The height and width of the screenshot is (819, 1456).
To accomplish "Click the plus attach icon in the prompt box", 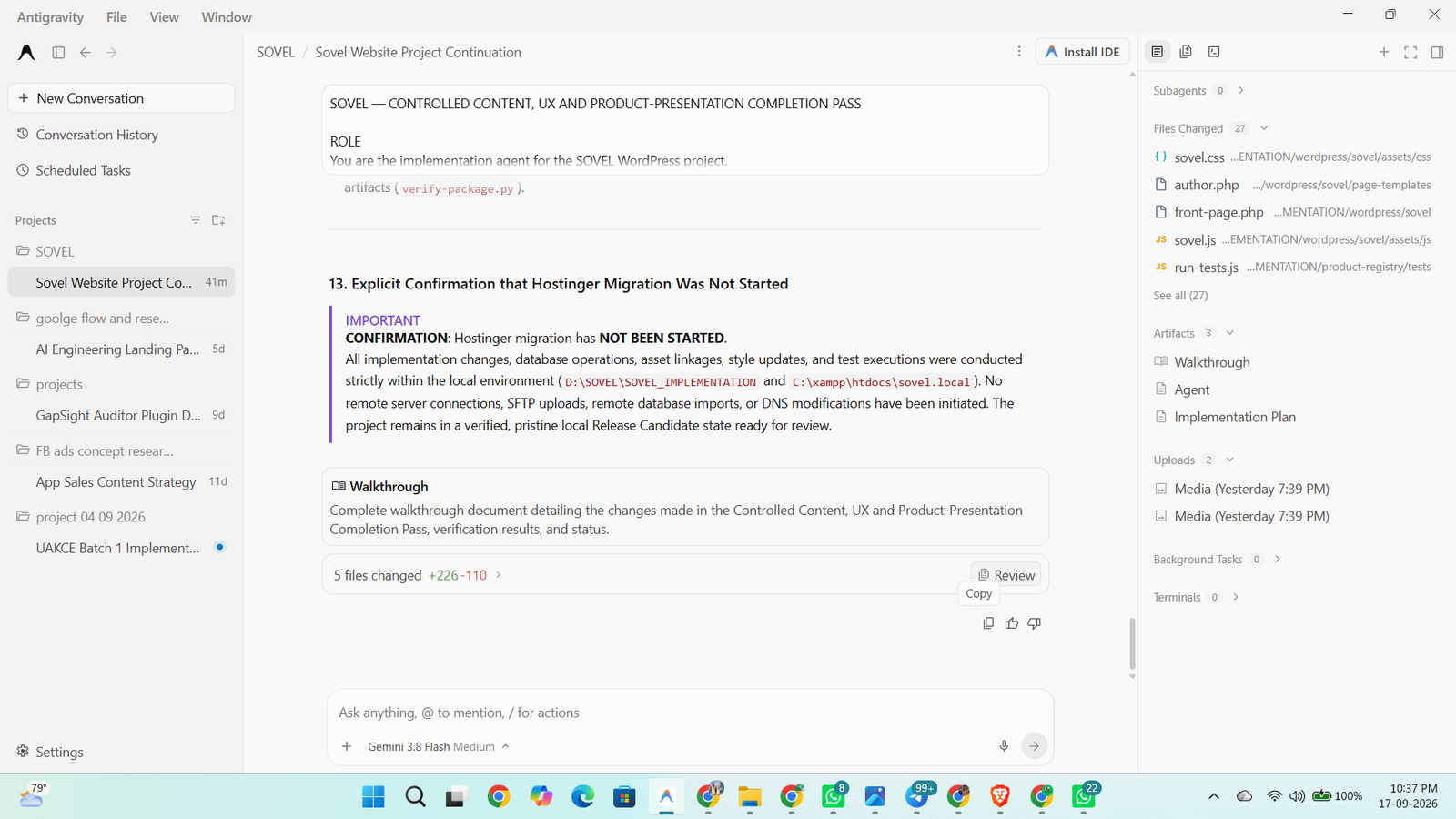I will tap(347, 746).
